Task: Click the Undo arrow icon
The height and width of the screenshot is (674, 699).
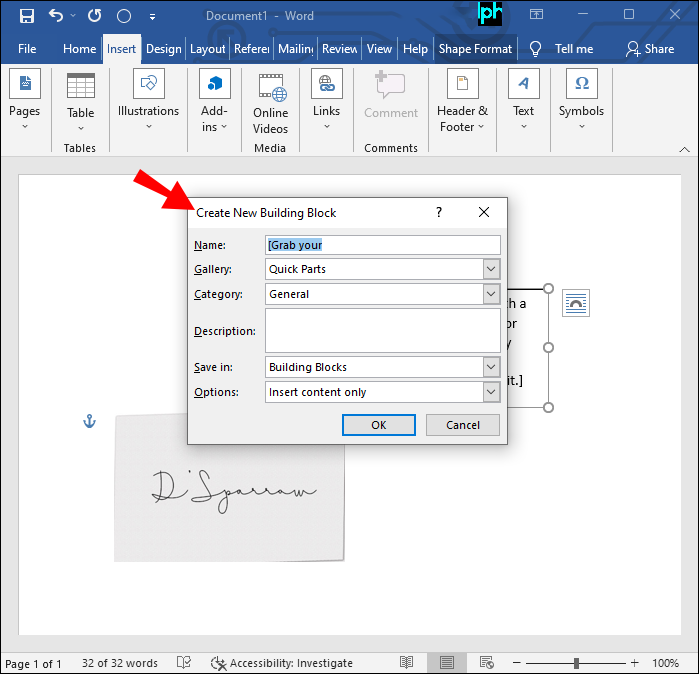Action: (57, 16)
